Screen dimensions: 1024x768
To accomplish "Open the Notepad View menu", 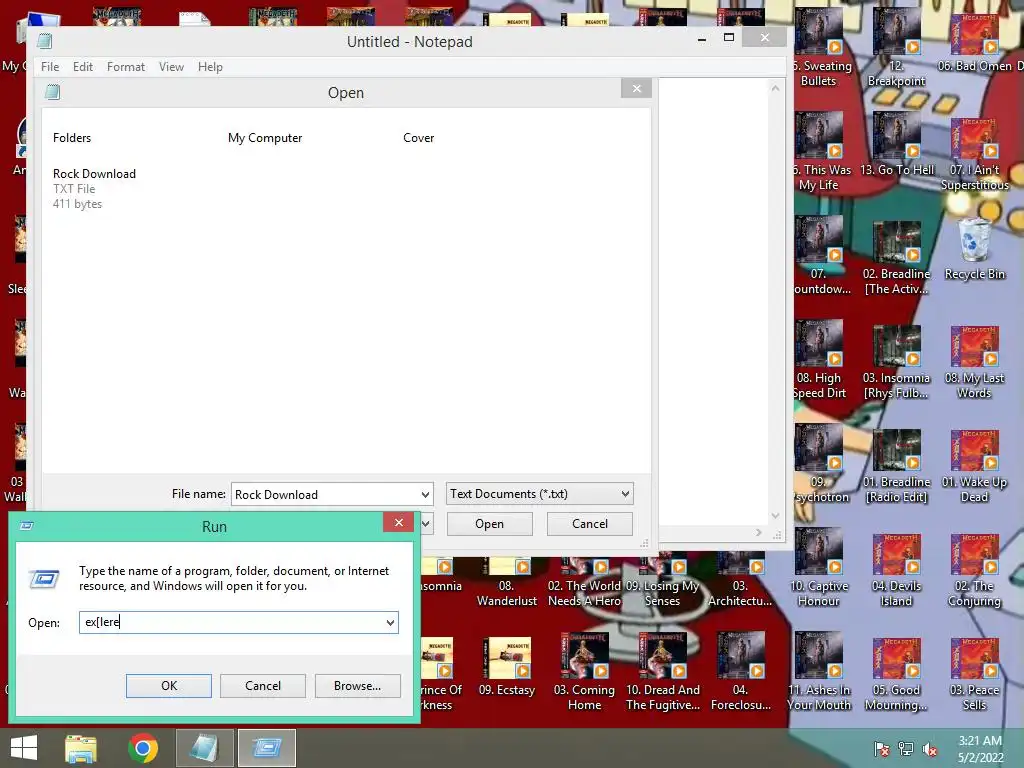I will click(171, 67).
